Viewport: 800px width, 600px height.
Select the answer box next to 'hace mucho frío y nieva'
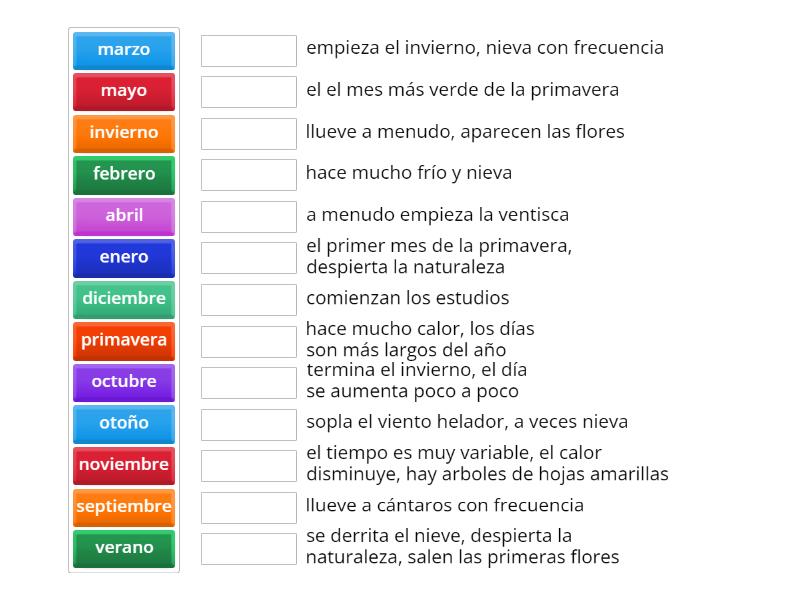[248, 172]
